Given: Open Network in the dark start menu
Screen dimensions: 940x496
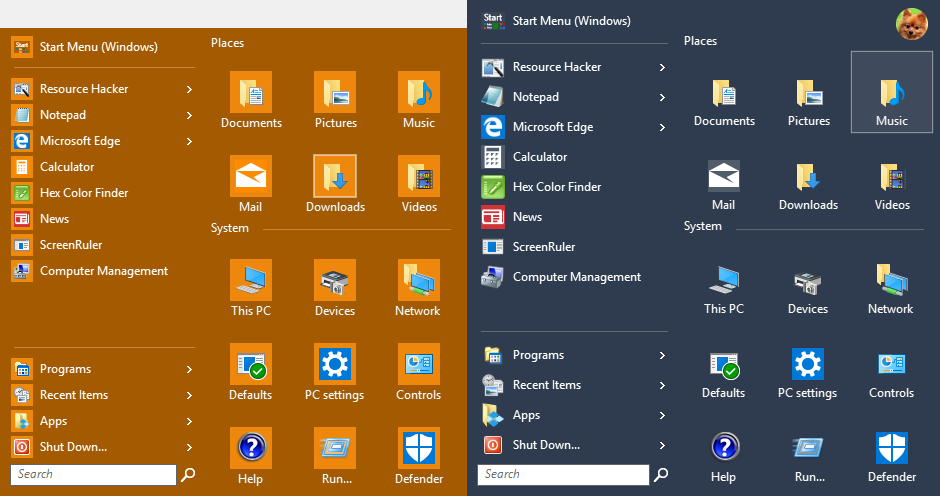Looking at the screenshot, I should click(x=891, y=290).
